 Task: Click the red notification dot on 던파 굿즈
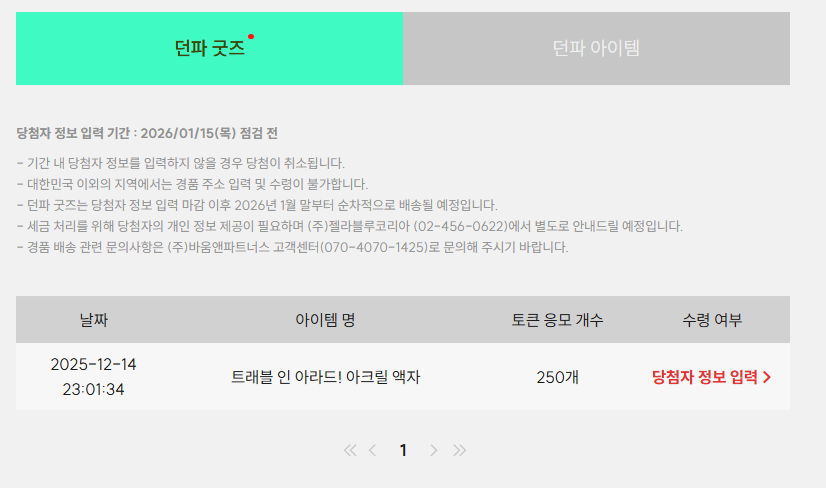(251, 37)
